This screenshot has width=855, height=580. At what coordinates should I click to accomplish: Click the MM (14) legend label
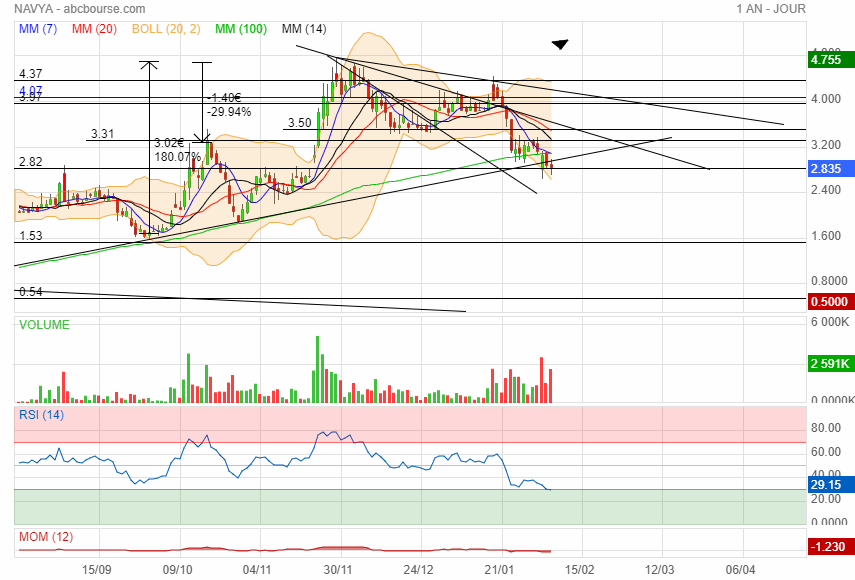click(304, 29)
